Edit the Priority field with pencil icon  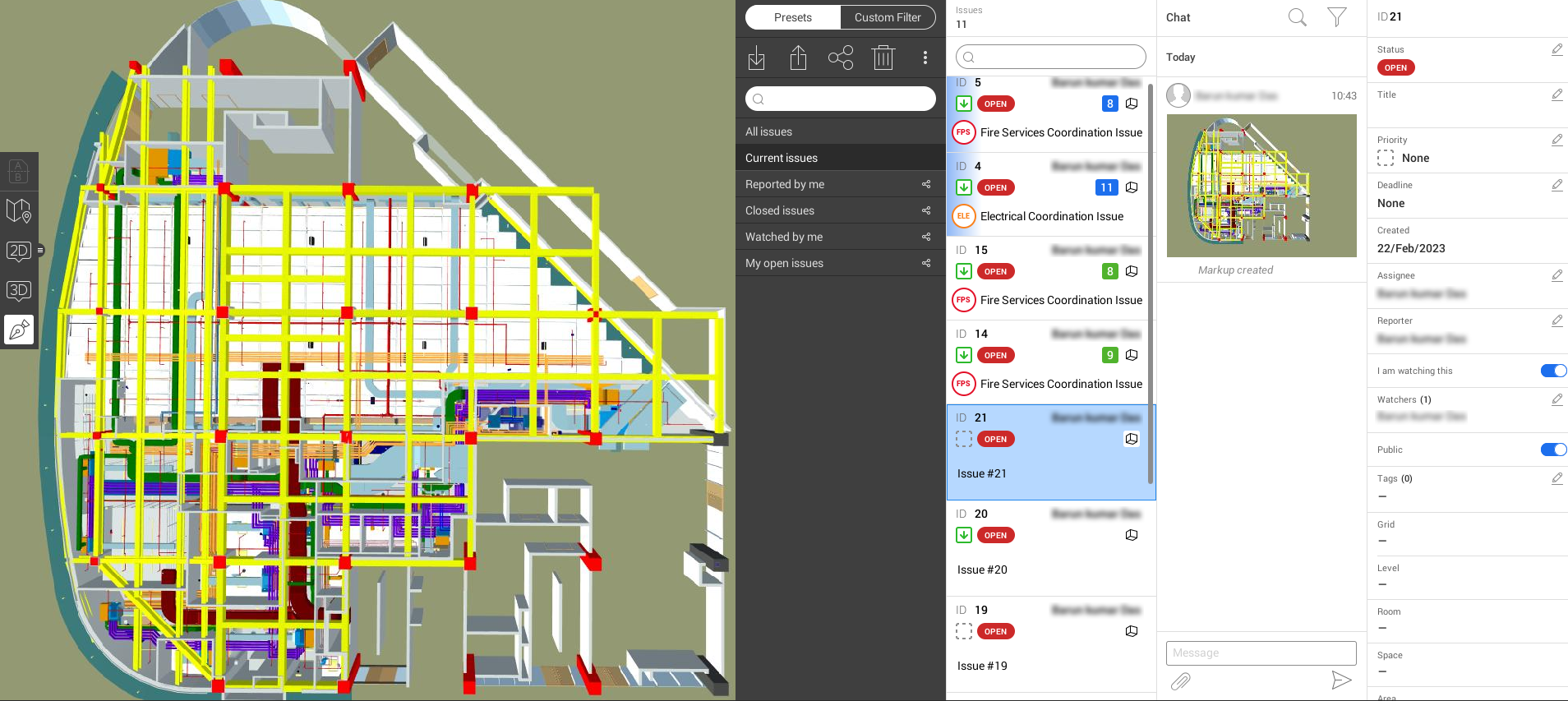click(x=1556, y=141)
